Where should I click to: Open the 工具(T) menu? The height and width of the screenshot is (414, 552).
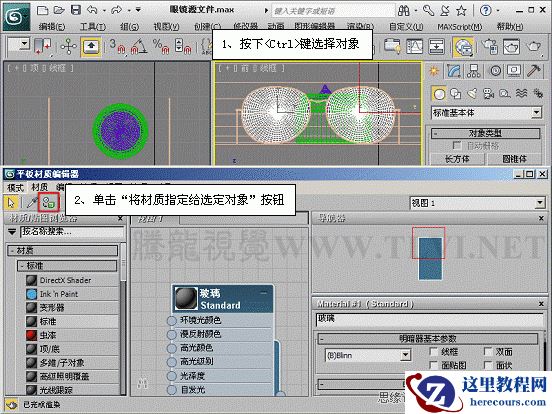93,26
